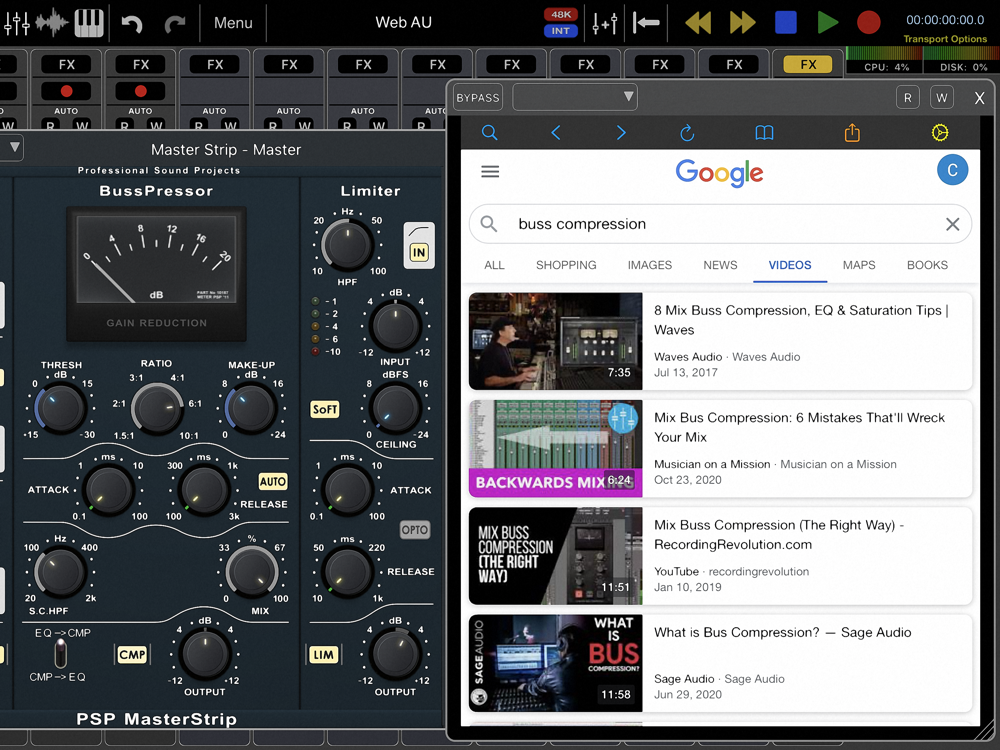Viewport: 1000px width, 750px height.
Task: Toggle automation W button in plugin header
Action: point(942,98)
